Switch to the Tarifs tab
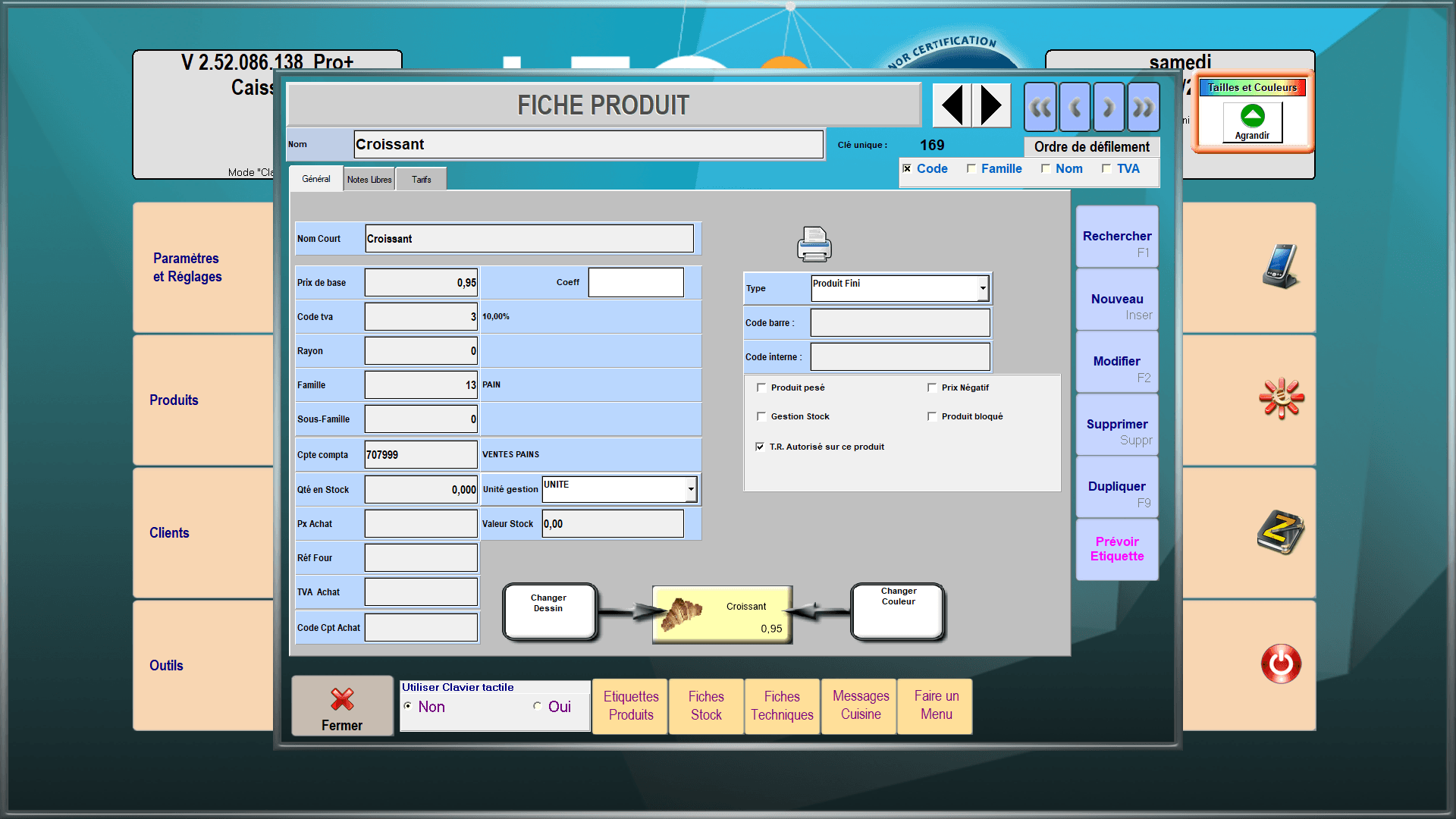The image size is (1456, 819). click(x=421, y=180)
